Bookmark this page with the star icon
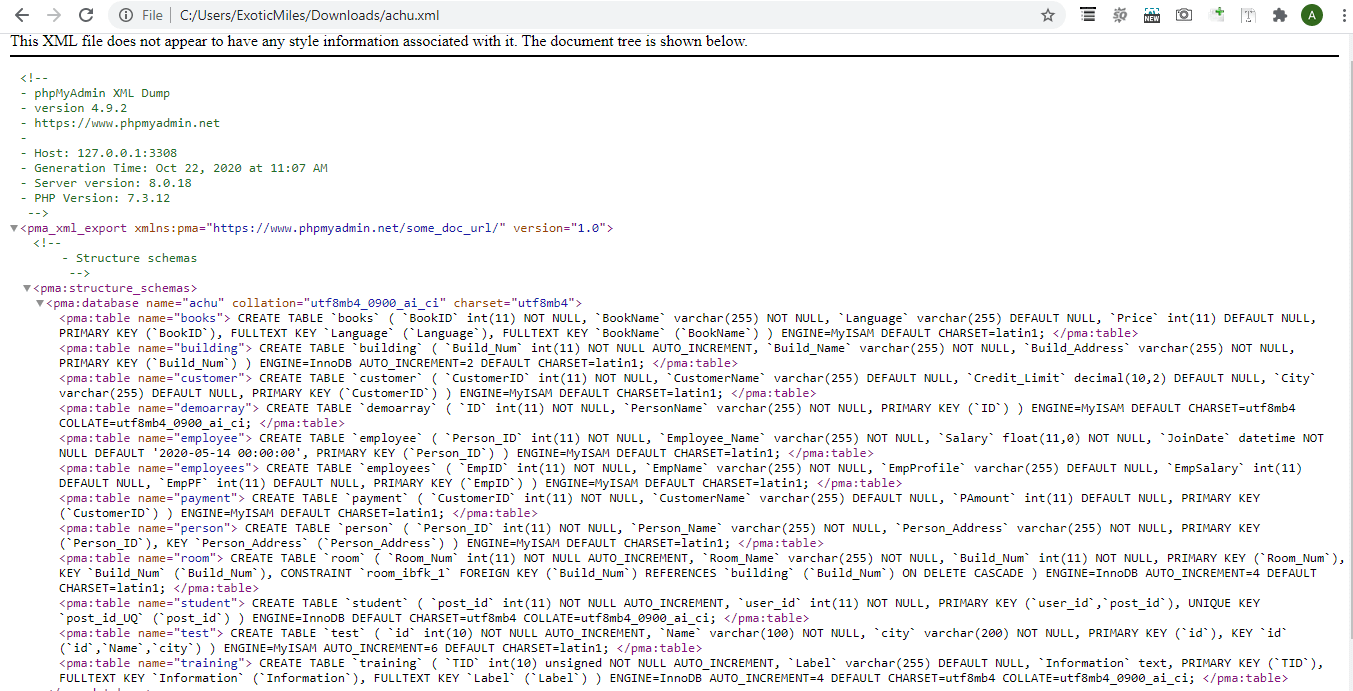The image size is (1353, 691). point(1048,15)
